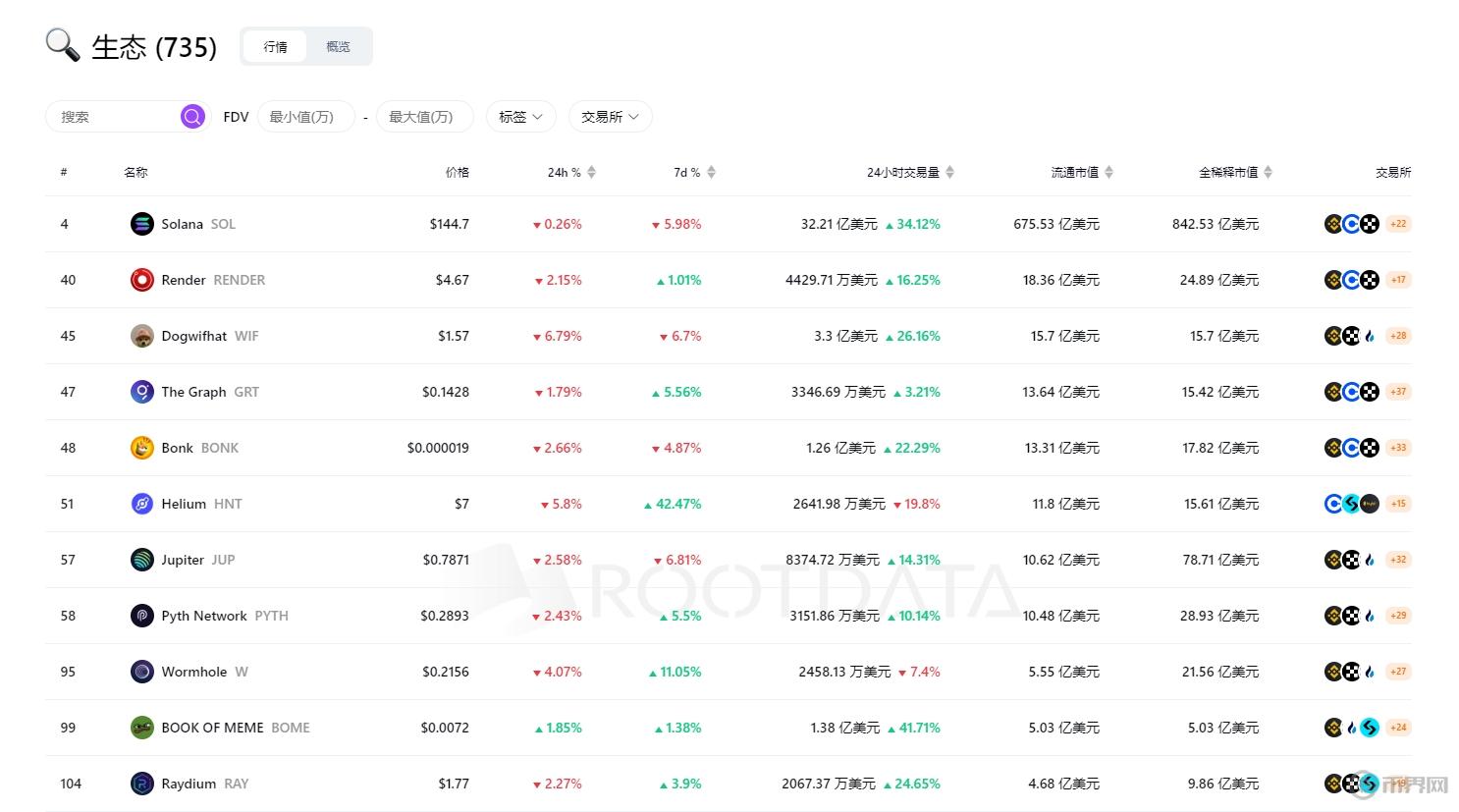Viewport: 1459px width, 812px height.
Task: Click the Coinbase icon on the Helium row
Action: click(1332, 504)
